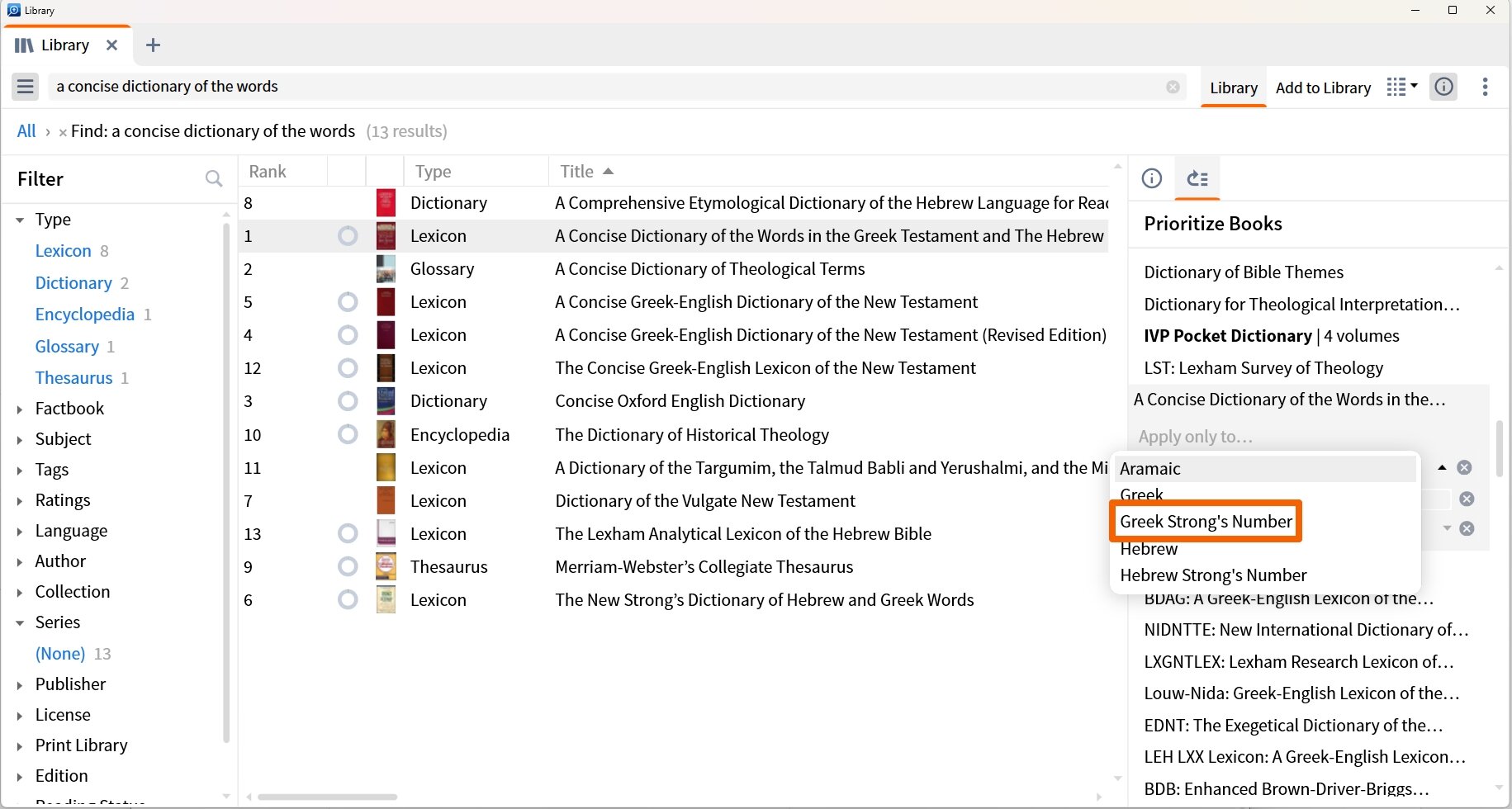Clear the library search text
Image resolution: width=1512 pixels, height=809 pixels.
point(1173,88)
